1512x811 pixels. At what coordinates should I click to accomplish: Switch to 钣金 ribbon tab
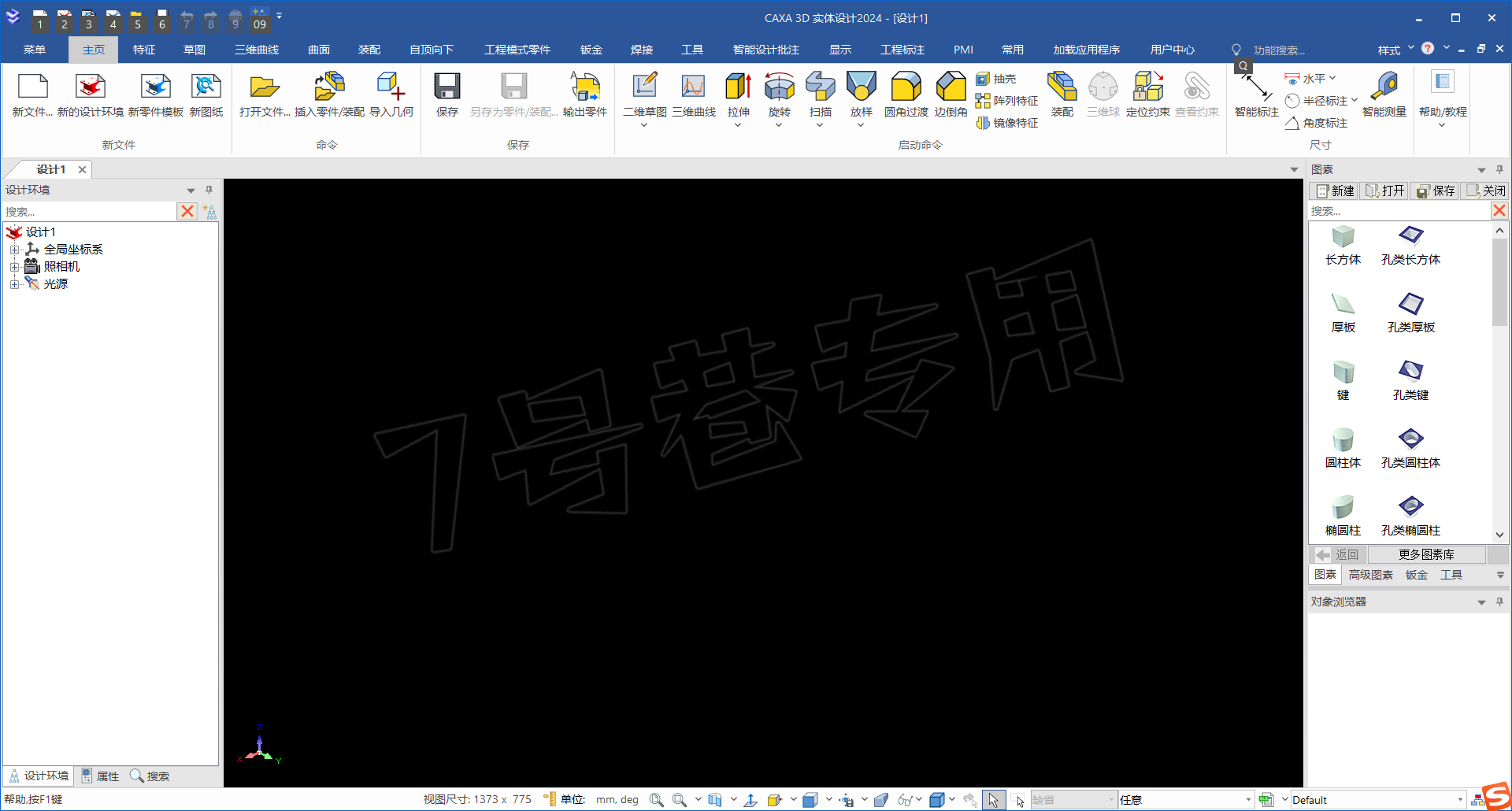591,50
